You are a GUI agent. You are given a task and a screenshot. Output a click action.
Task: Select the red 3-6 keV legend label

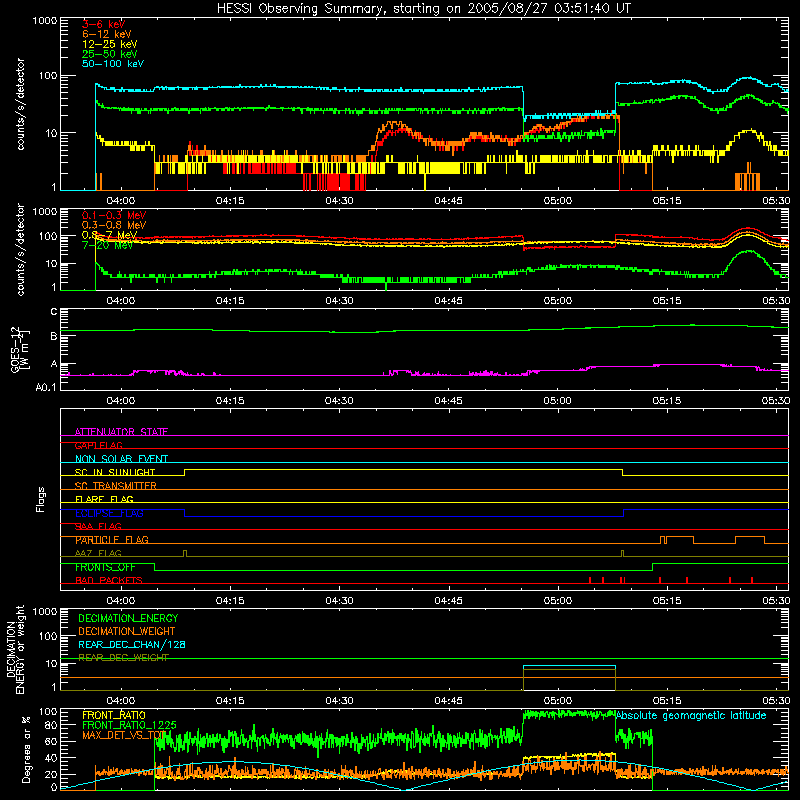point(103,24)
